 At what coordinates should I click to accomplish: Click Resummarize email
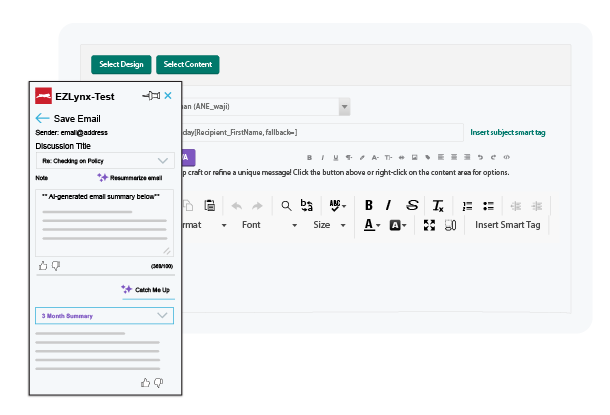(130, 178)
